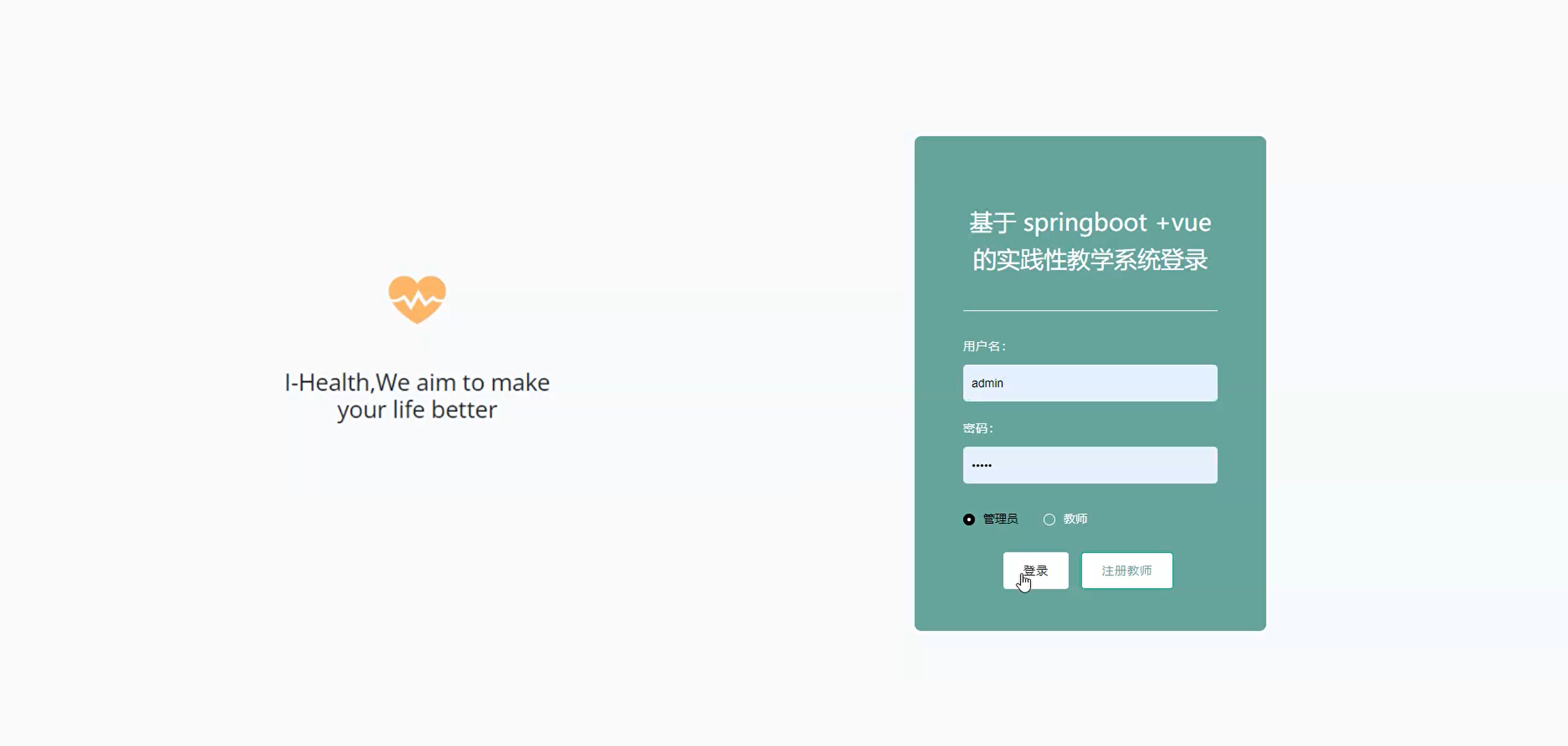Select the 教师 radio button

[1050, 520]
